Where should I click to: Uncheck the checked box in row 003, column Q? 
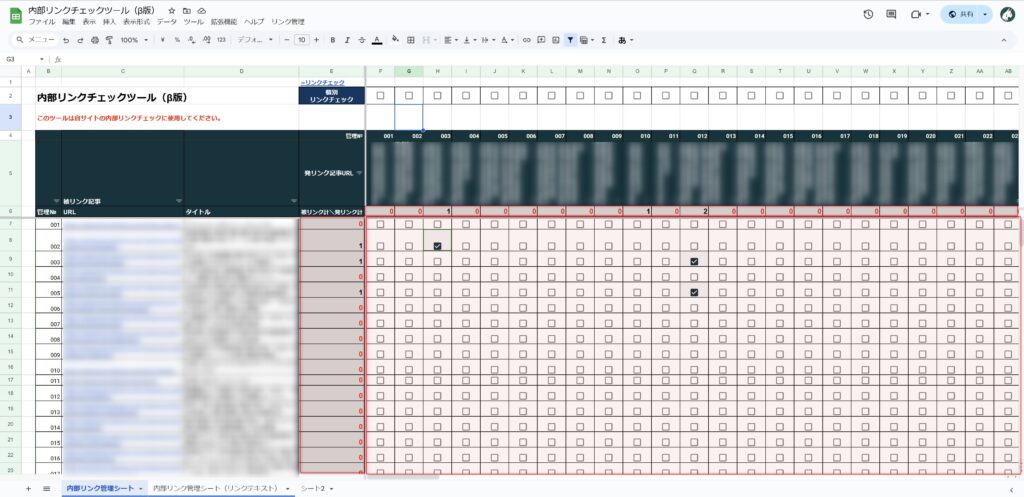click(x=695, y=261)
